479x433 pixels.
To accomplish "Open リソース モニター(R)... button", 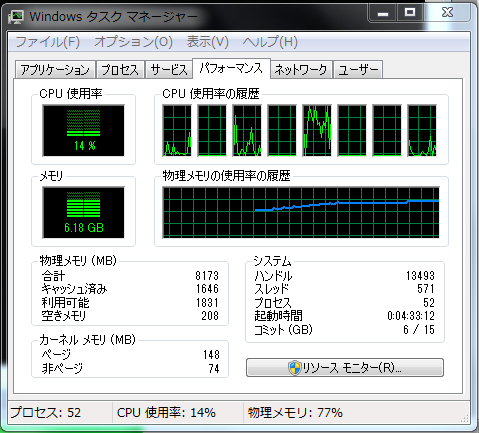I will click(345, 368).
